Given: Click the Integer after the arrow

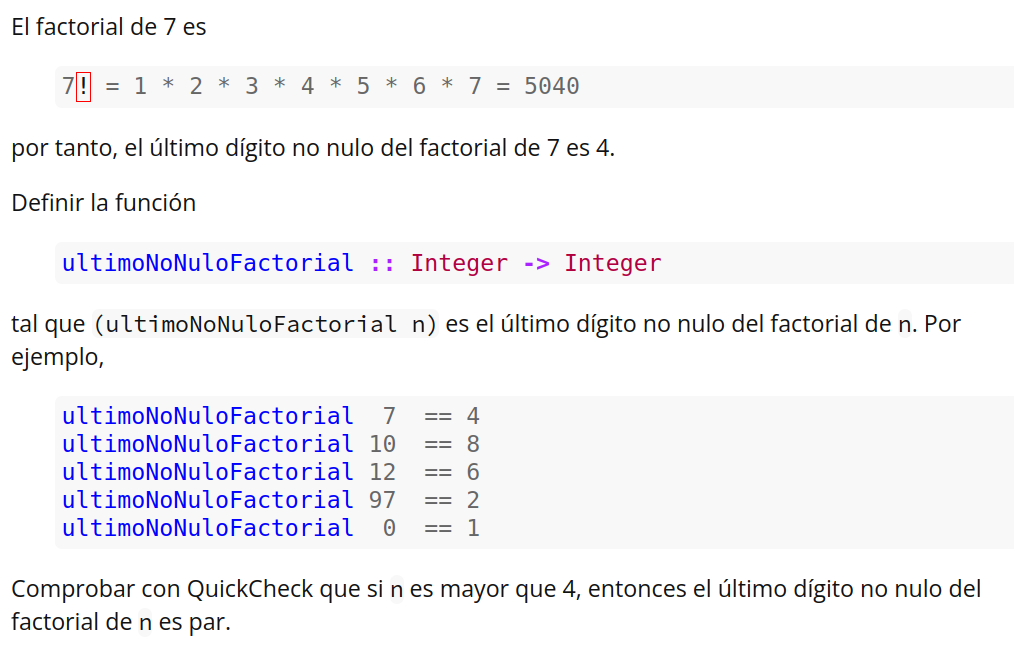Looking at the screenshot, I should point(612,263).
